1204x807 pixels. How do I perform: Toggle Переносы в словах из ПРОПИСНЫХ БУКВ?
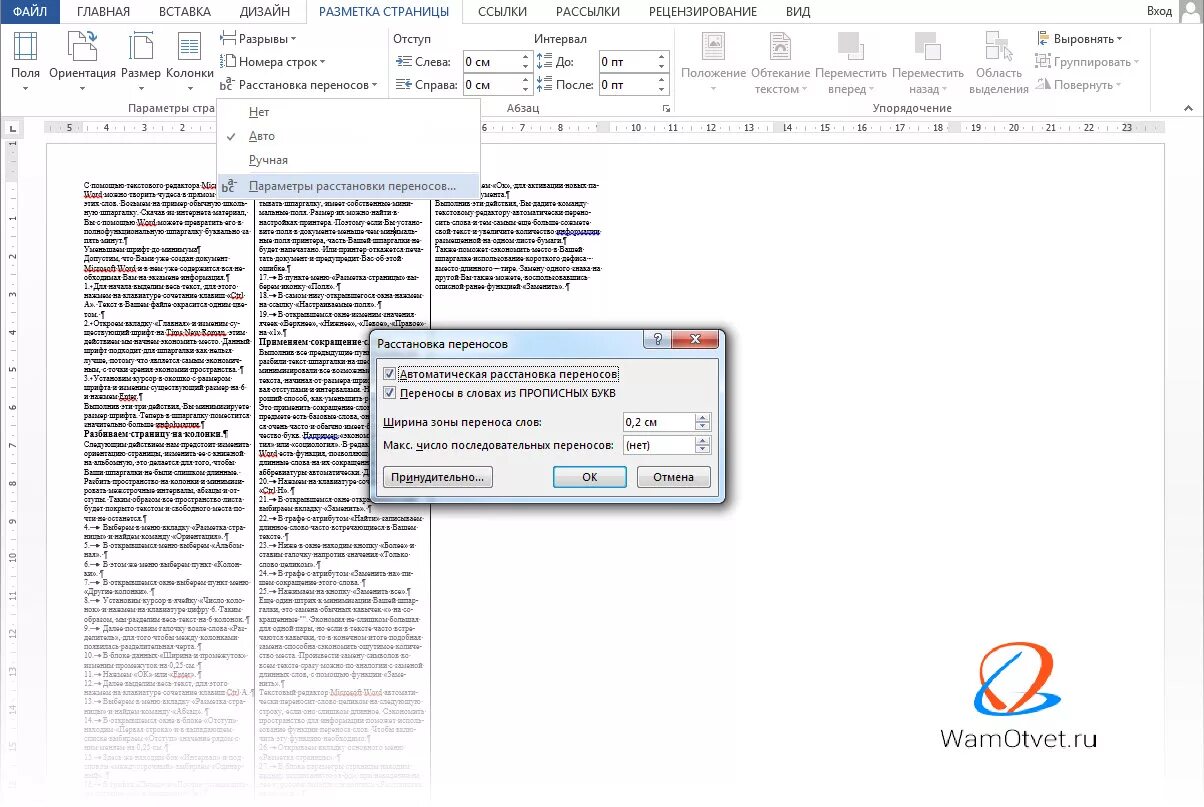click(390, 392)
